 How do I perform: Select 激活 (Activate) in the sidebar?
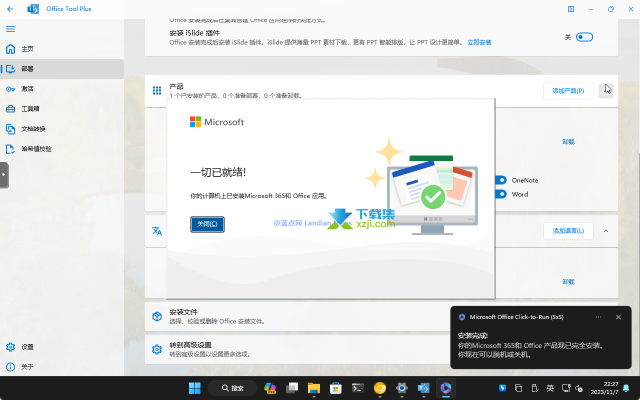click(x=27, y=88)
